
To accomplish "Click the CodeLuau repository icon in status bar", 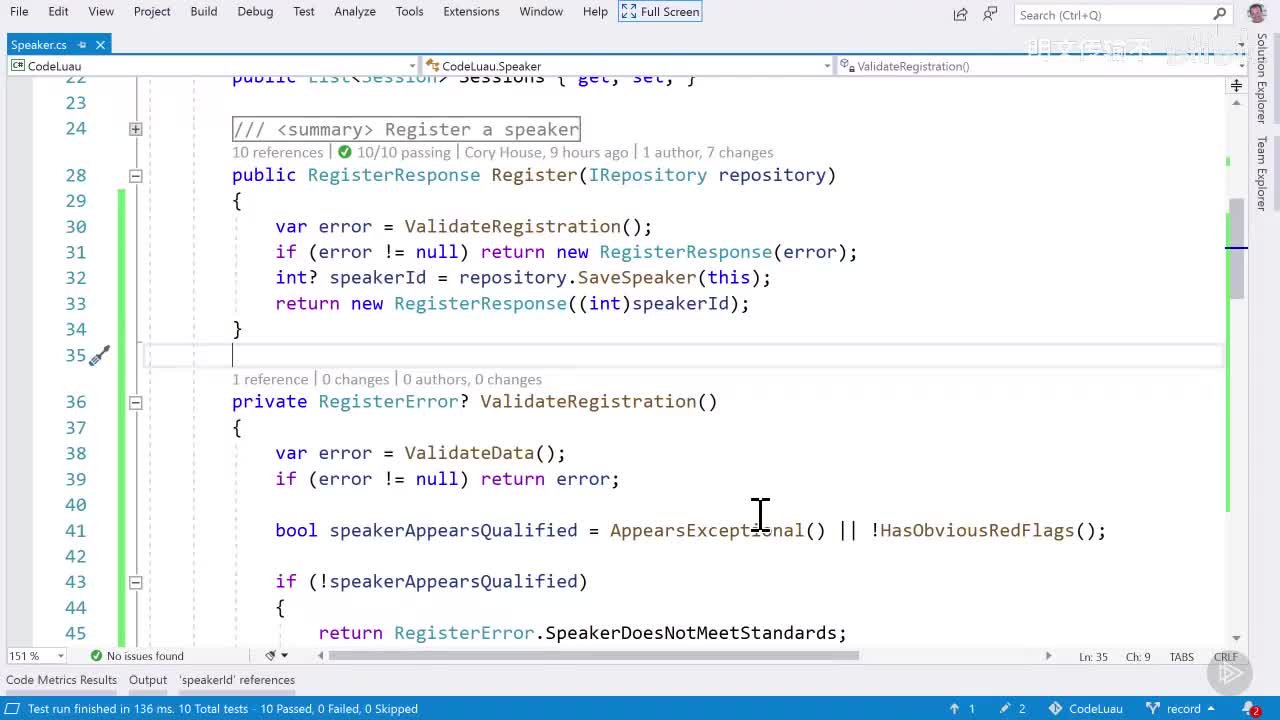I will pyautogui.click(x=1055, y=709).
